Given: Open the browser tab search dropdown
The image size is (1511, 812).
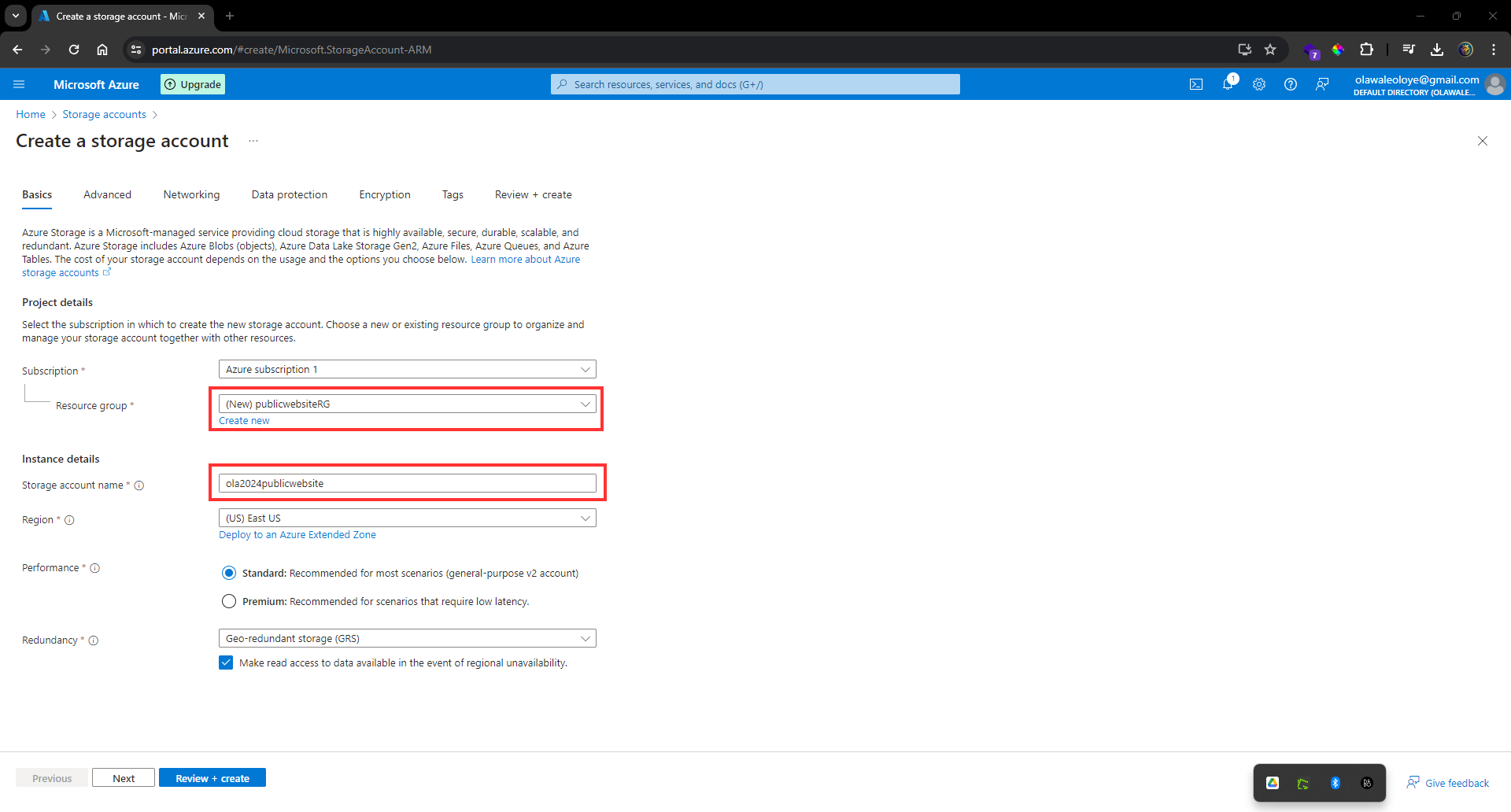Looking at the screenshot, I should click(x=16, y=16).
